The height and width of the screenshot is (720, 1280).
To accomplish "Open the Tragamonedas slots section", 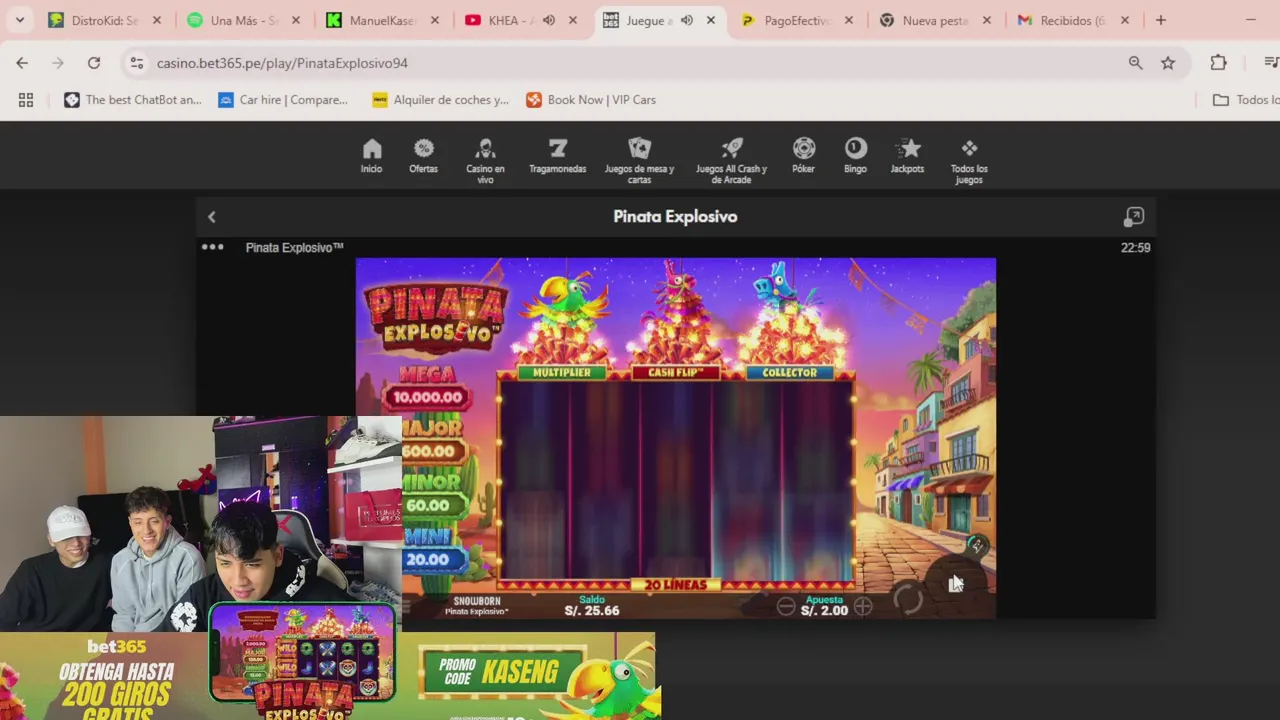I will tap(557, 156).
